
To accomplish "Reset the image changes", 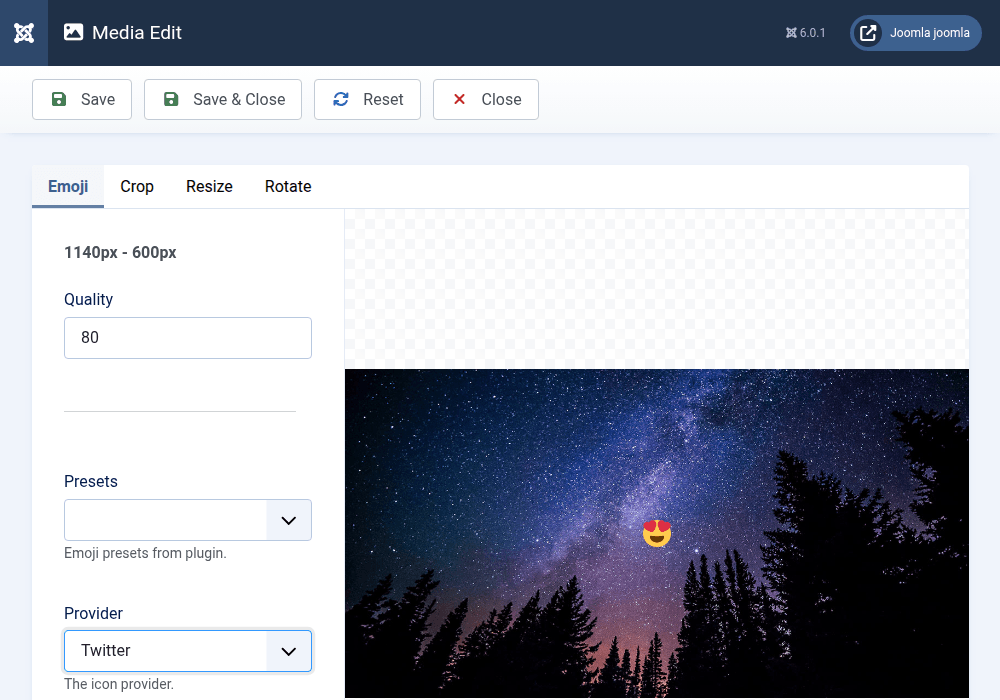I will click(367, 99).
